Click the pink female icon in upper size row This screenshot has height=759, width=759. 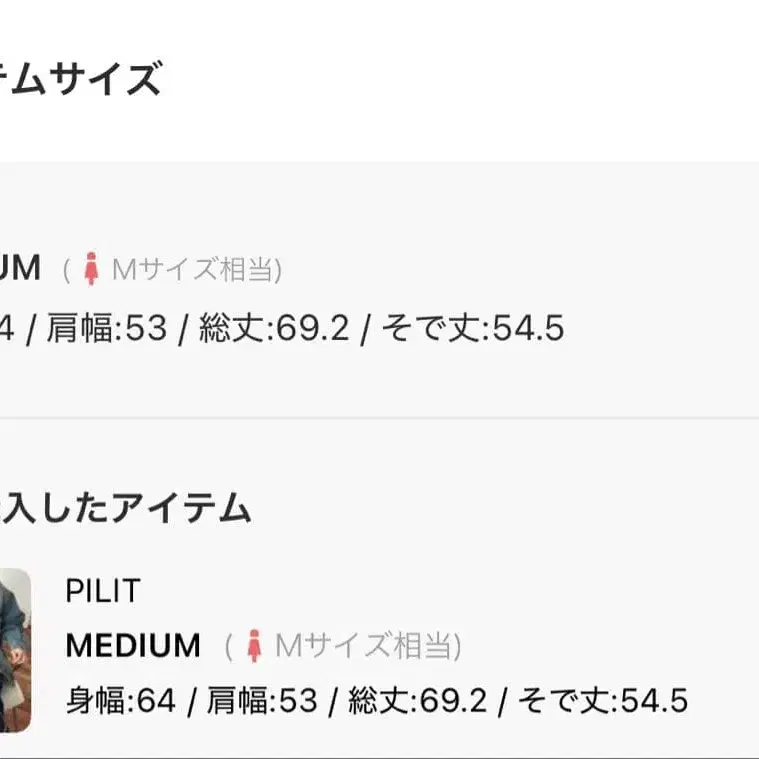coord(92,269)
